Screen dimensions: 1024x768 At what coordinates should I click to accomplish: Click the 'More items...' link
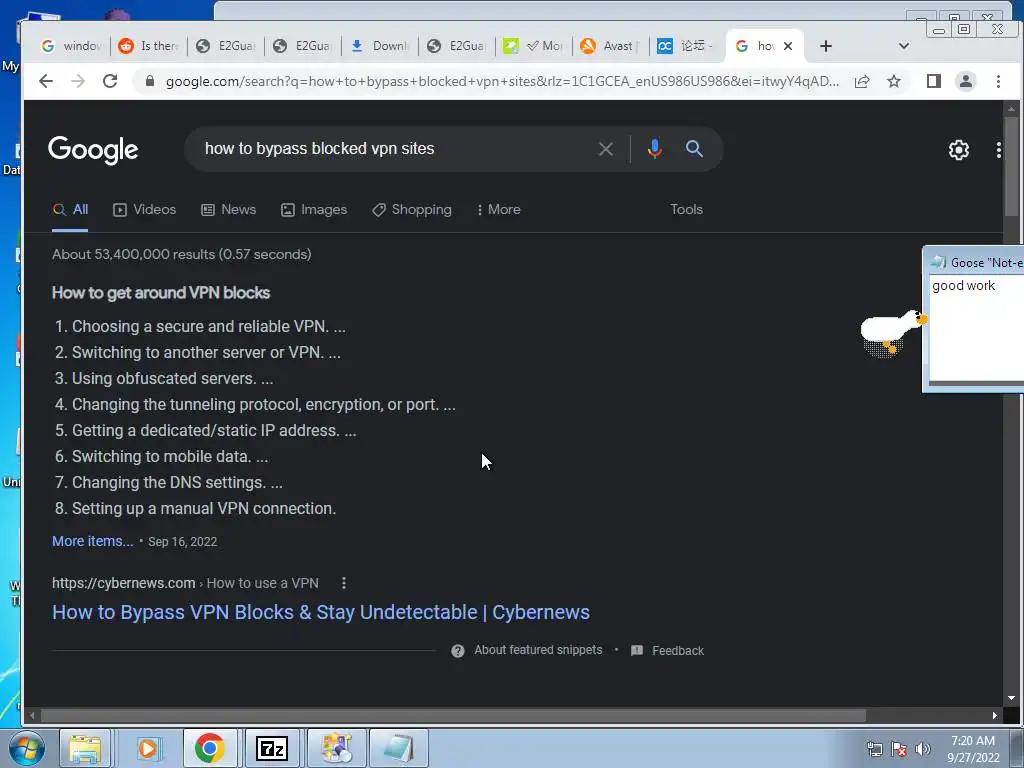pos(93,541)
